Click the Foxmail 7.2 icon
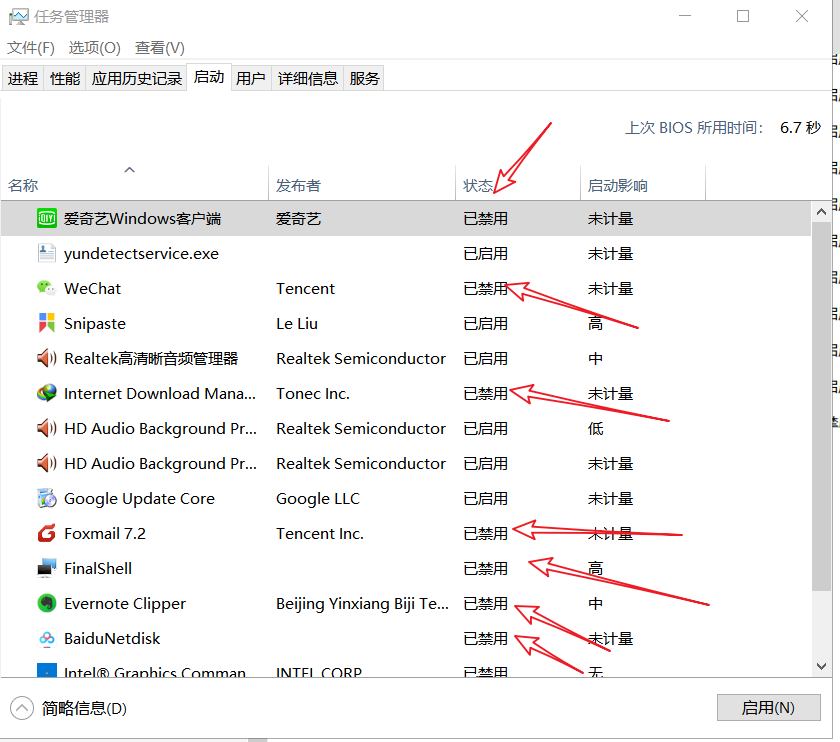The width and height of the screenshot is (840, 742). point(47,533)
